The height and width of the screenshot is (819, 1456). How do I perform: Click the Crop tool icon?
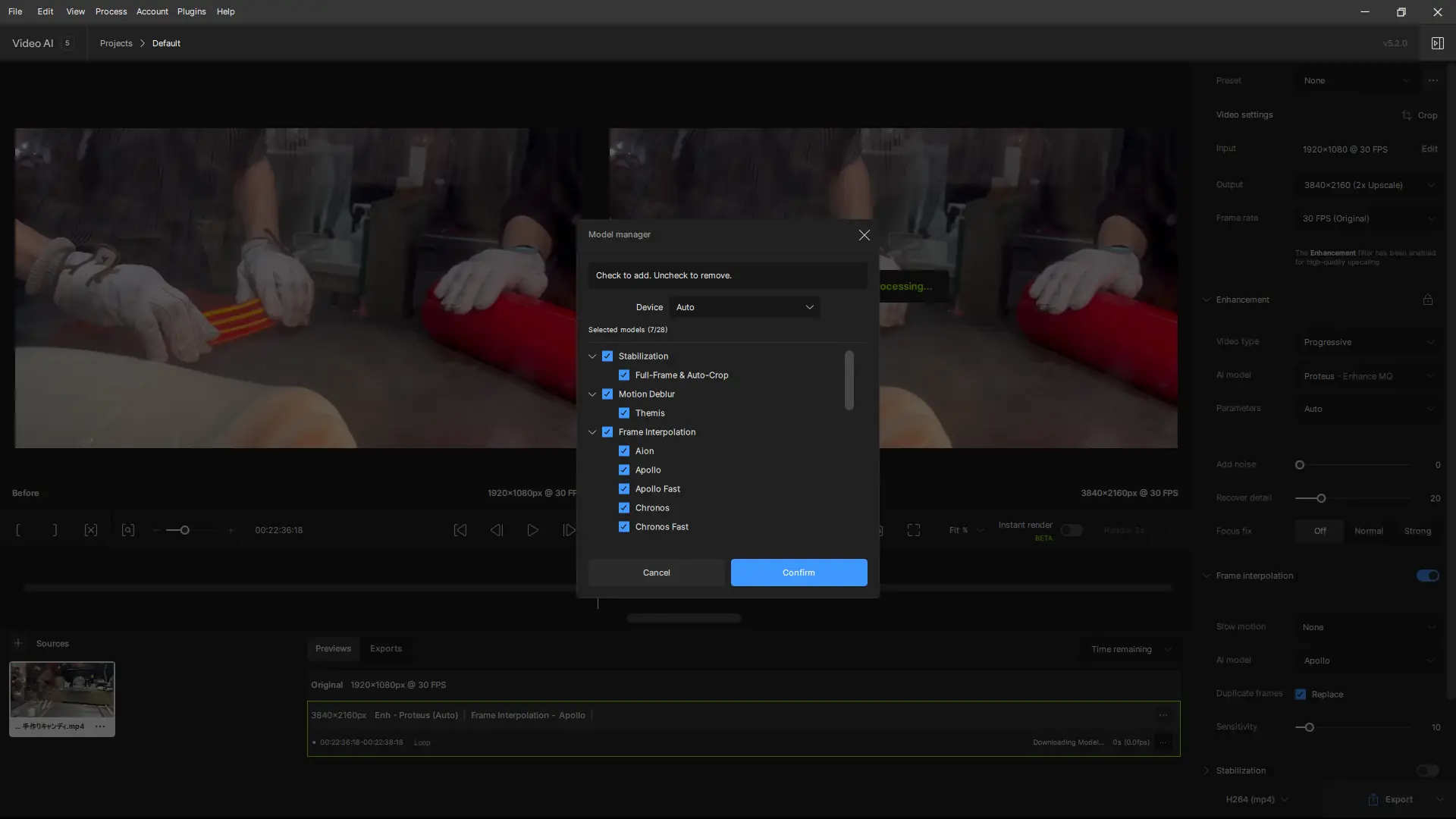(x=1407, y=115)
